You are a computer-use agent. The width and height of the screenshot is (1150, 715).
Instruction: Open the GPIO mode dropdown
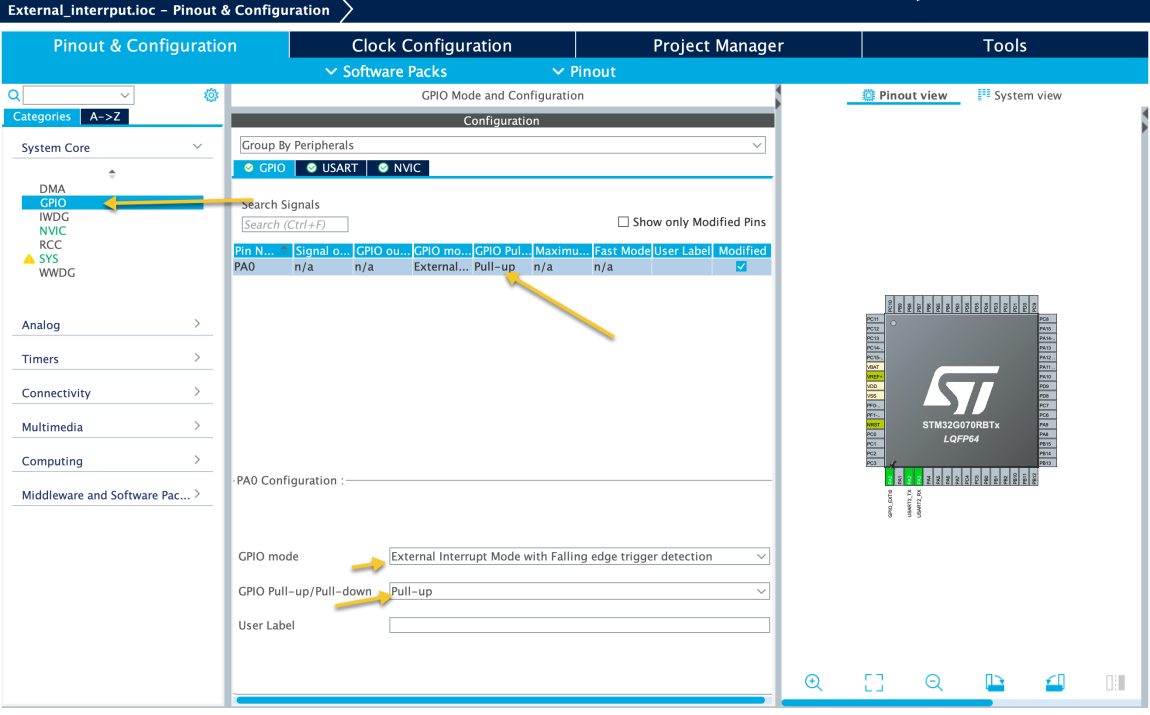[579, 556]
